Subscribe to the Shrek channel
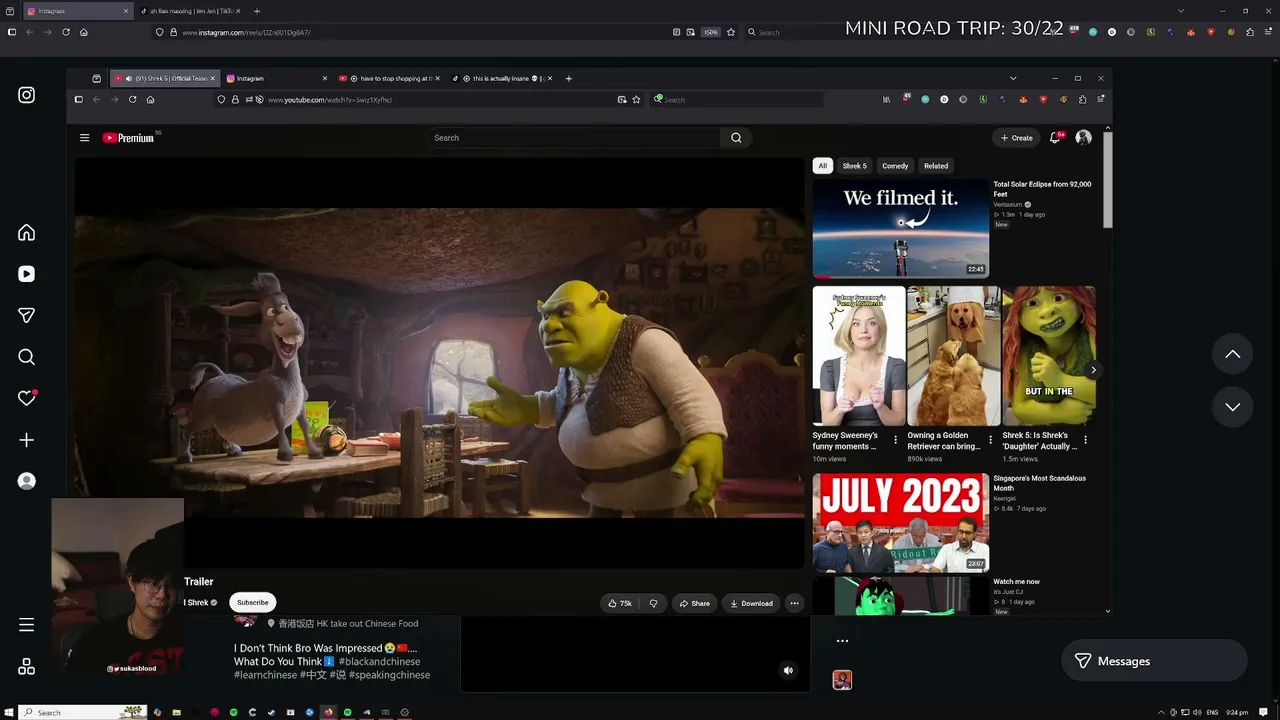This screenshot has height=720, width=1280. click(x=253, y=603)
